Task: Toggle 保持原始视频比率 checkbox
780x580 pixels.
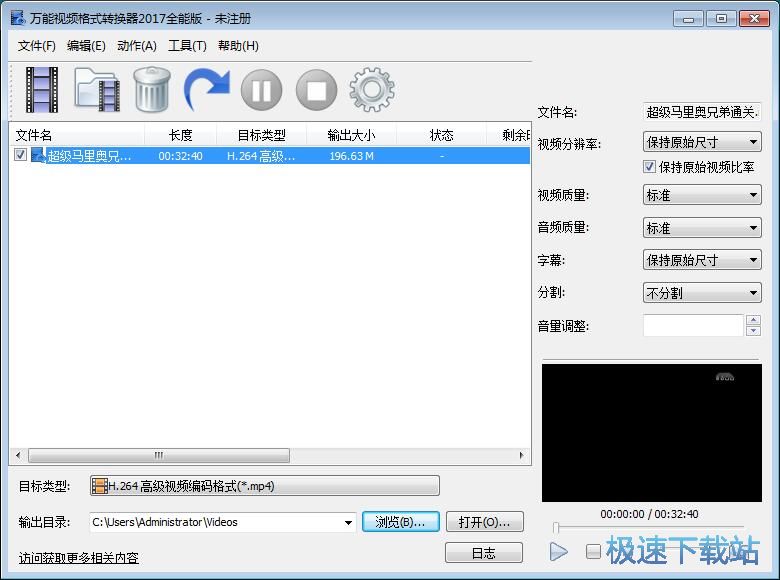Action: click(650, 167)
